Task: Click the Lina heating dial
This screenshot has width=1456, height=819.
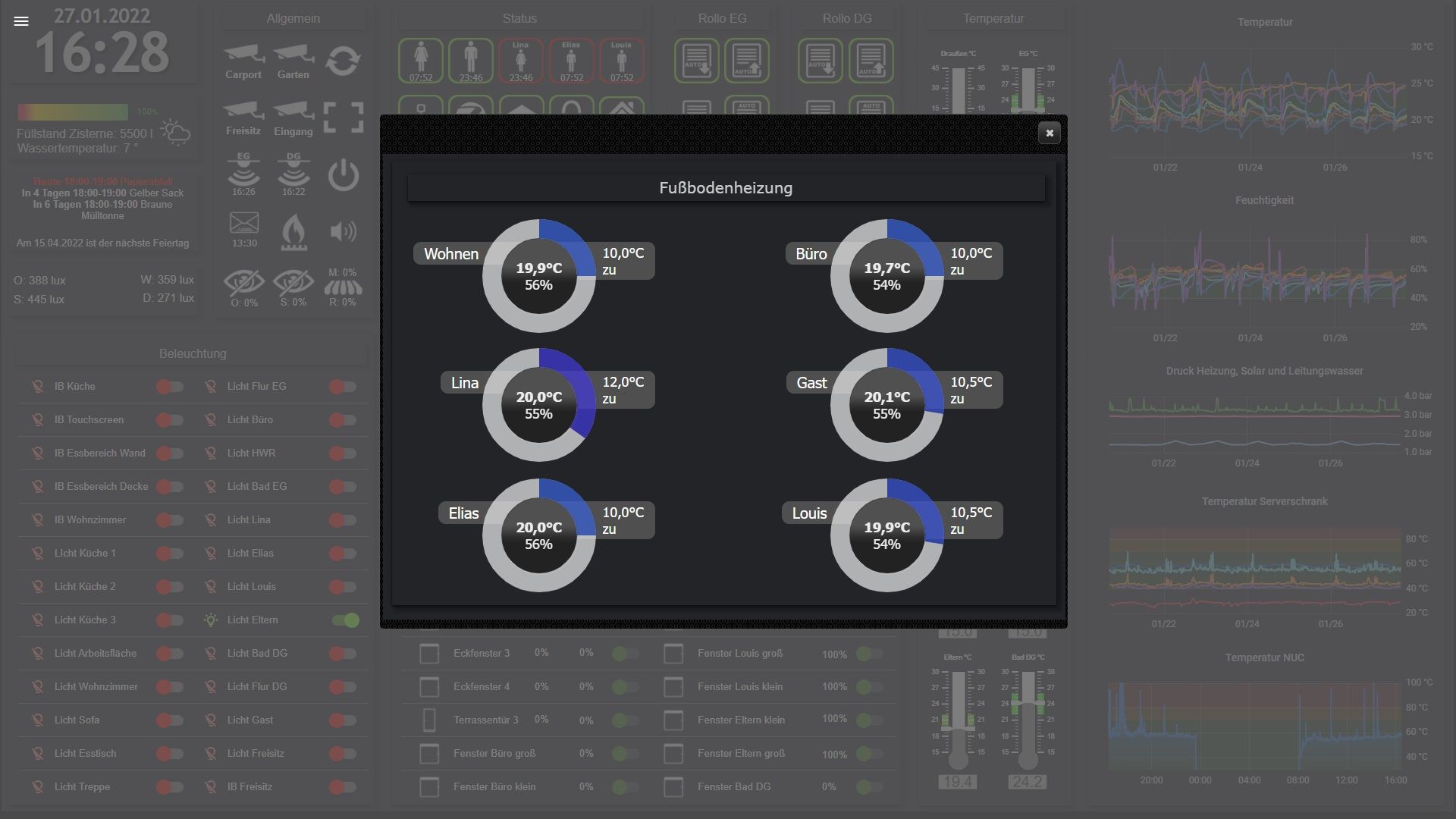Action: 539,405
